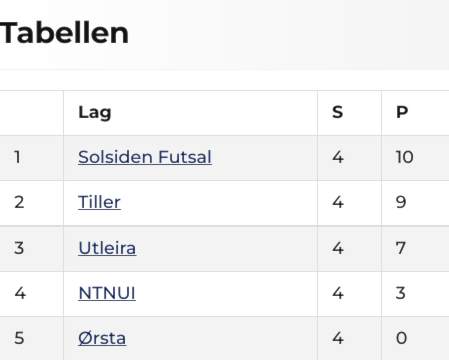Click Solsiden Futsal points value 10

point(405,157)
